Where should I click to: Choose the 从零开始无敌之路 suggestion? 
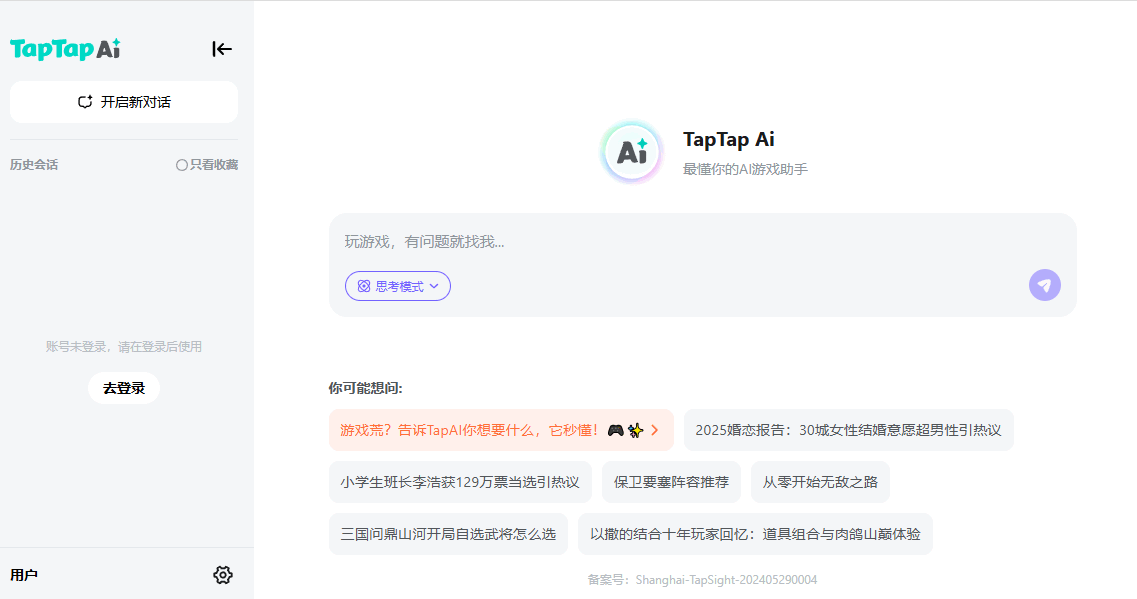pos(820,482)
